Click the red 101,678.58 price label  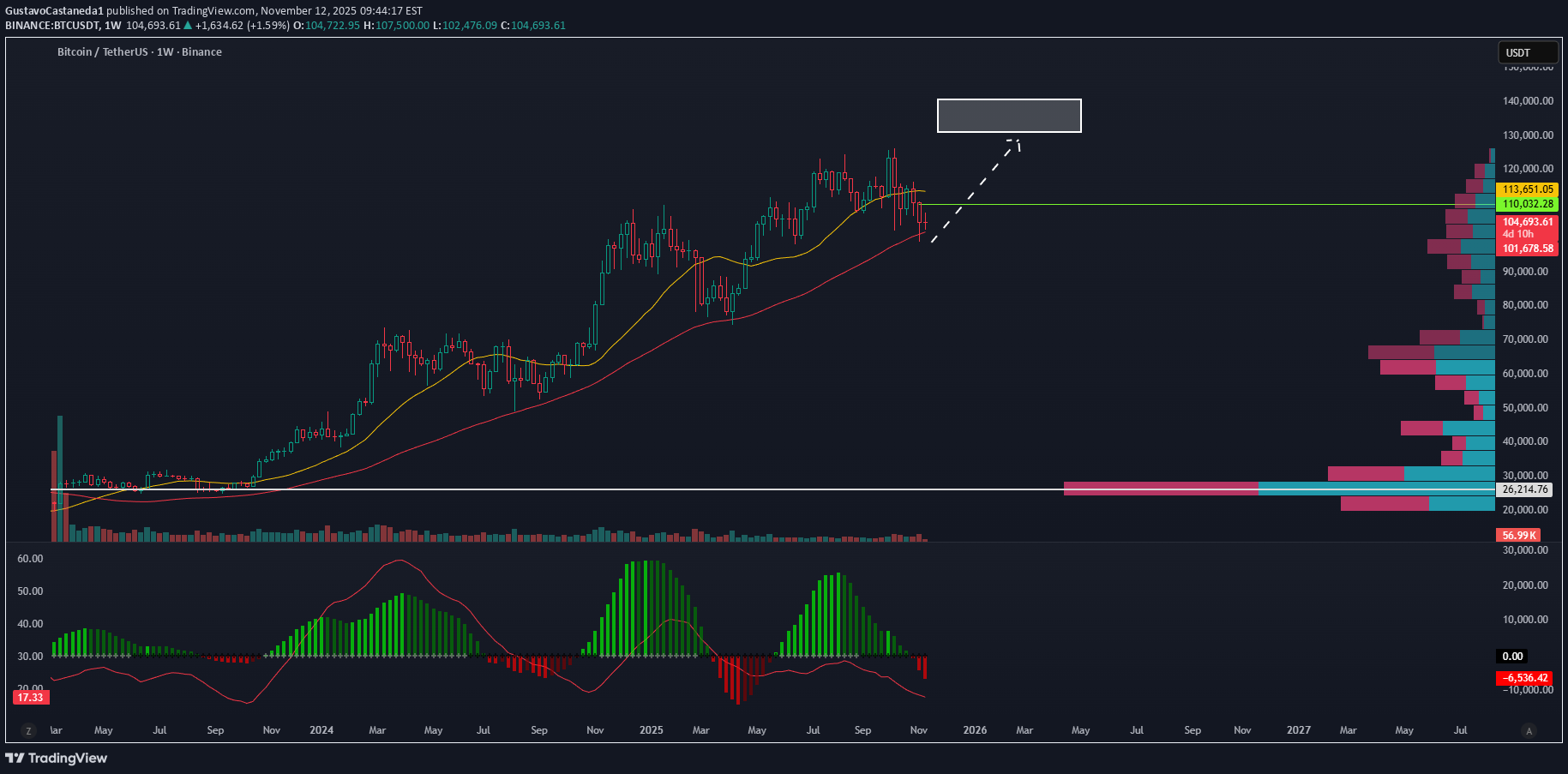click(x=1527, y=249)
